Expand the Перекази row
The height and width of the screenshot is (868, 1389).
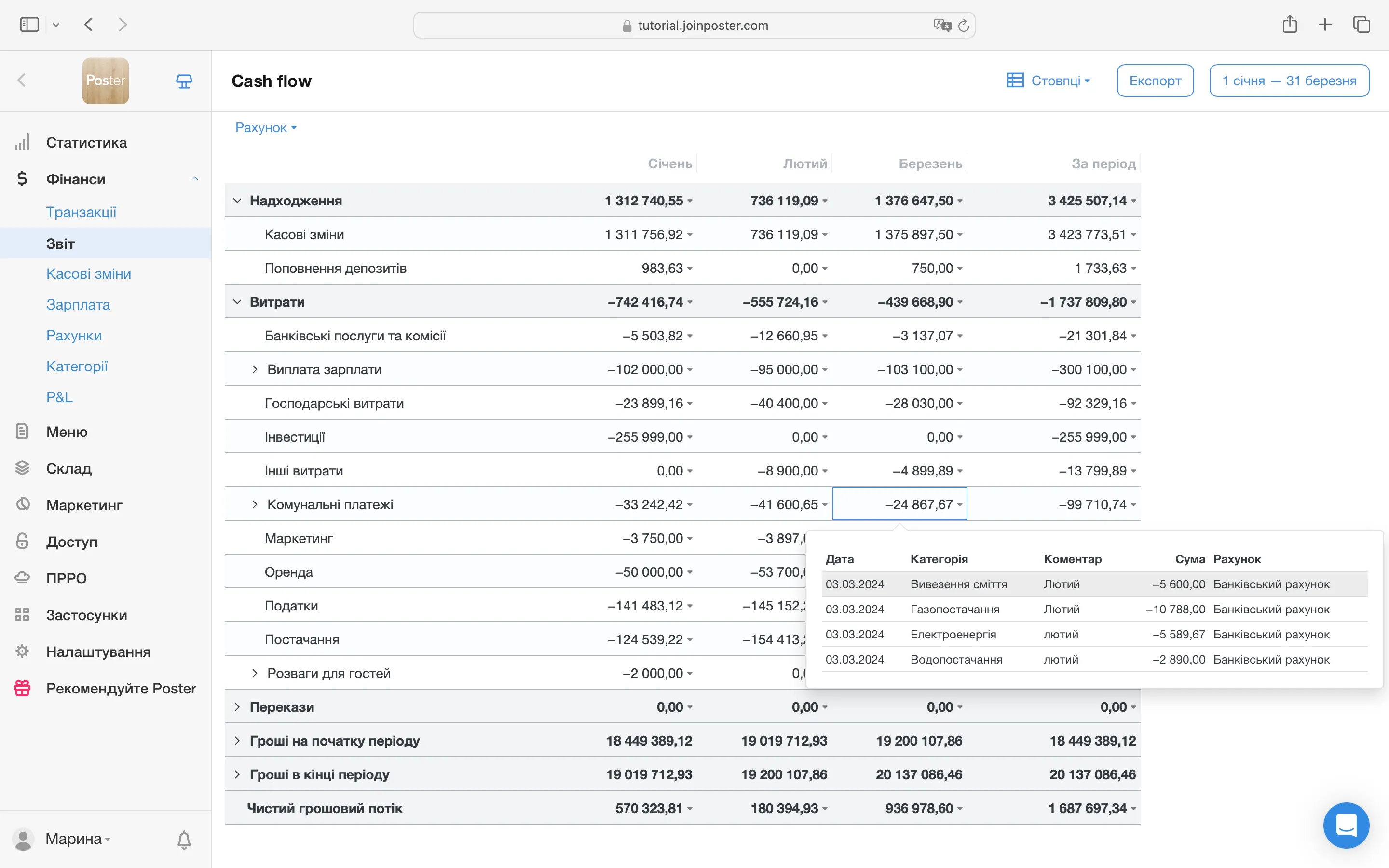coord(237,706)
